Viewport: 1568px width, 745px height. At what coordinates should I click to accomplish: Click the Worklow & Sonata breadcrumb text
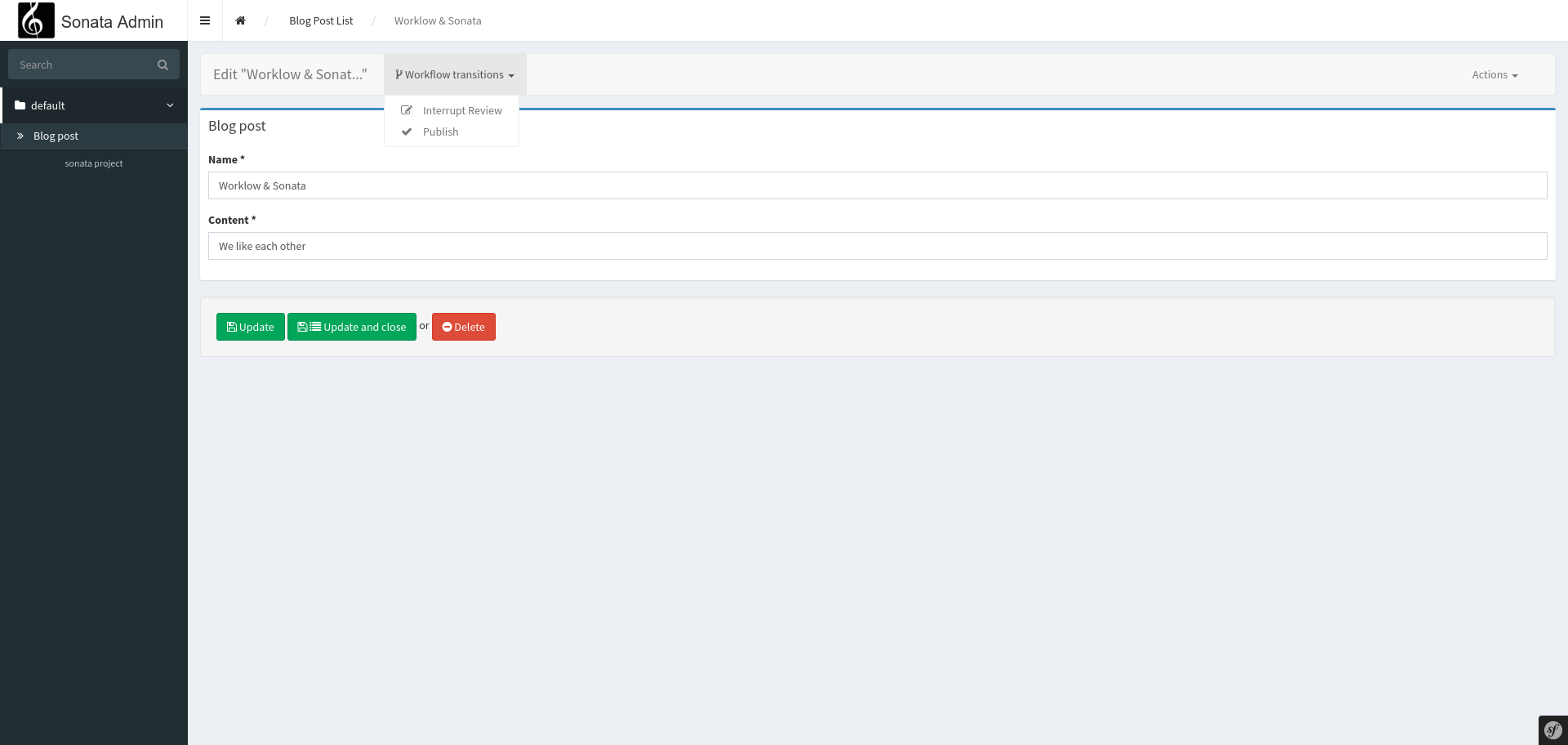pyautogui.click(x=438, y=20)
